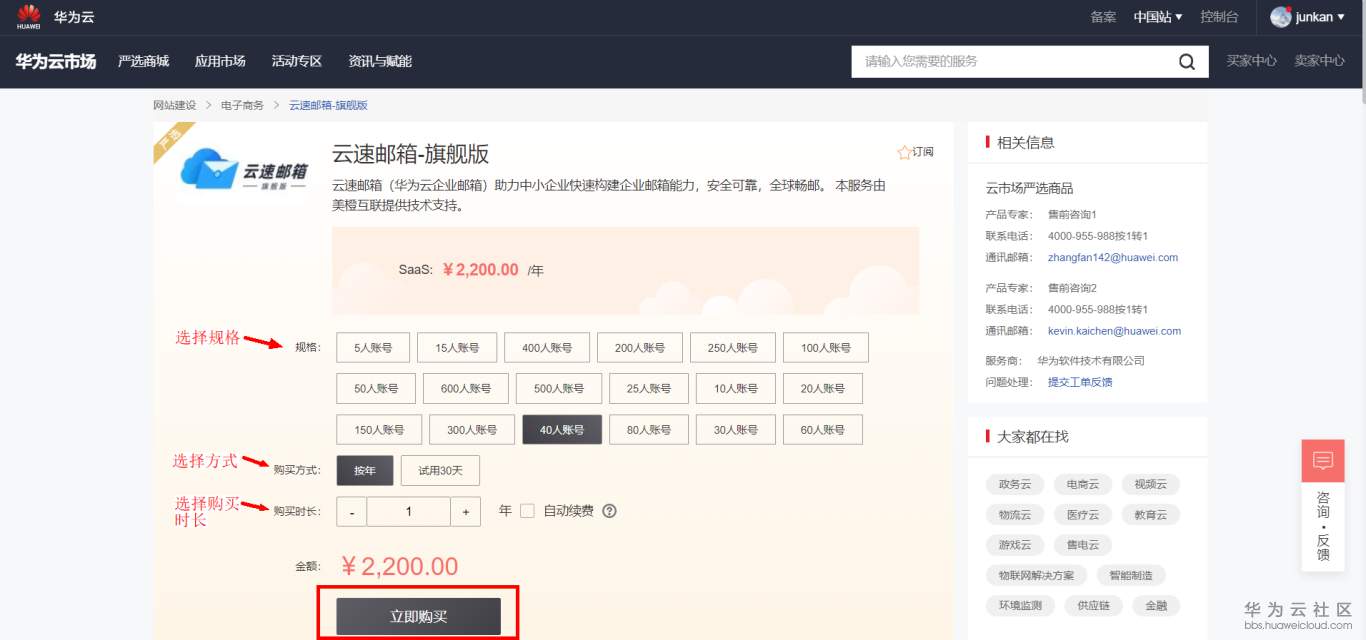The height and width of the screenshot is (640, 1366).
Task: Open the 资讯与赋能 menu
Action: [x=380, y=61]
